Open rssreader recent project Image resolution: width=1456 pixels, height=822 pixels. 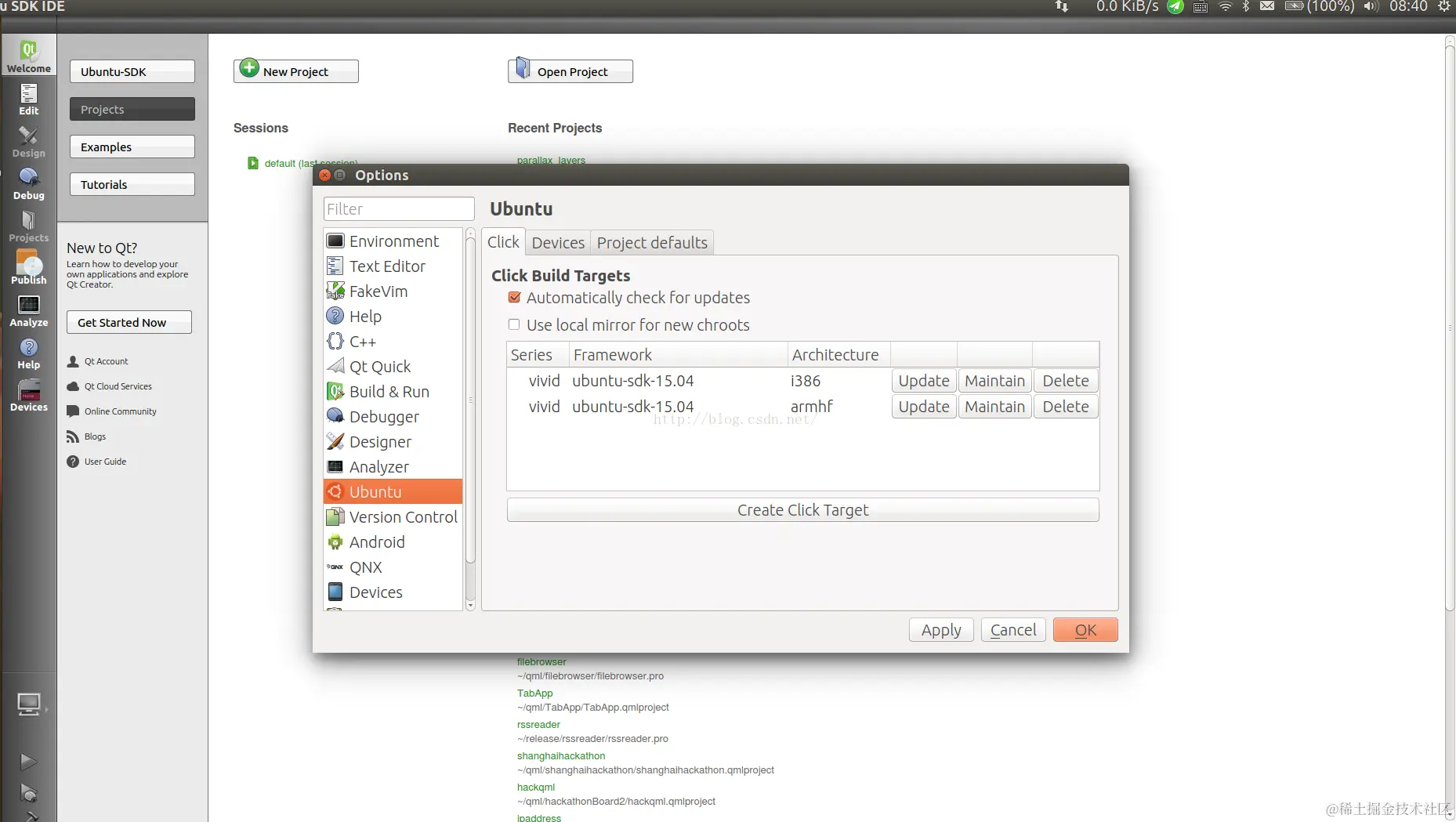coord(538,725)
